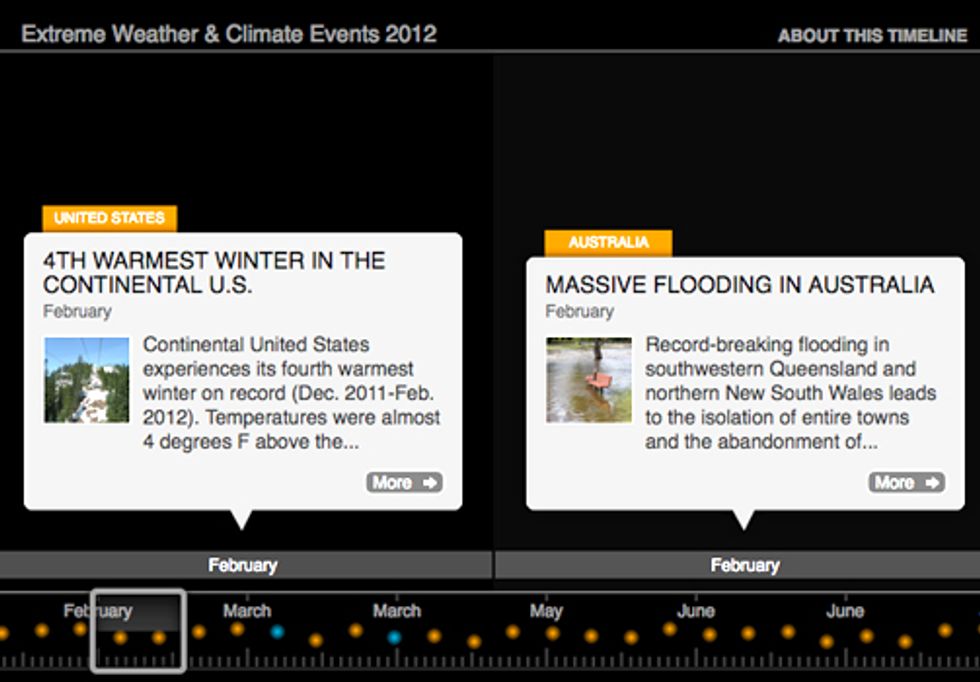This screenshot has height=682, width=980.
Task: Select the UNITED STATES orange tag
Action: [x=109, y=218]
